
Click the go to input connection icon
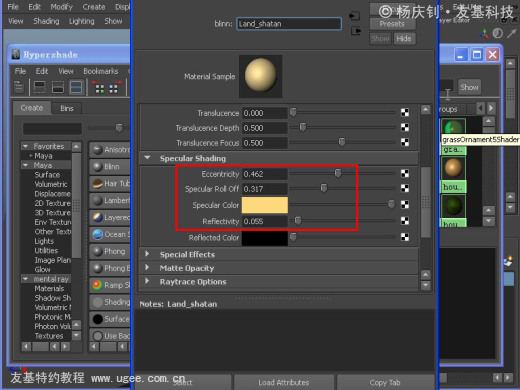coord(355,16)
